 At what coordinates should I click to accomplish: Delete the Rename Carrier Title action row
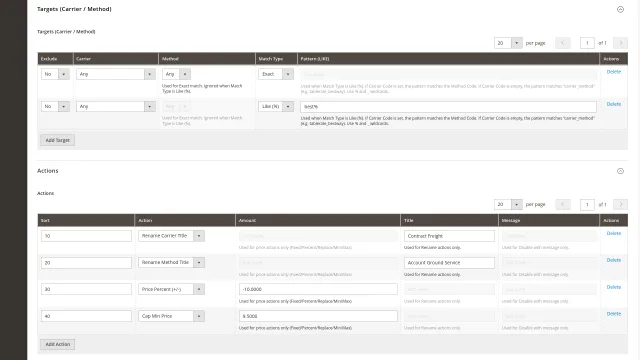pos(613,233)
